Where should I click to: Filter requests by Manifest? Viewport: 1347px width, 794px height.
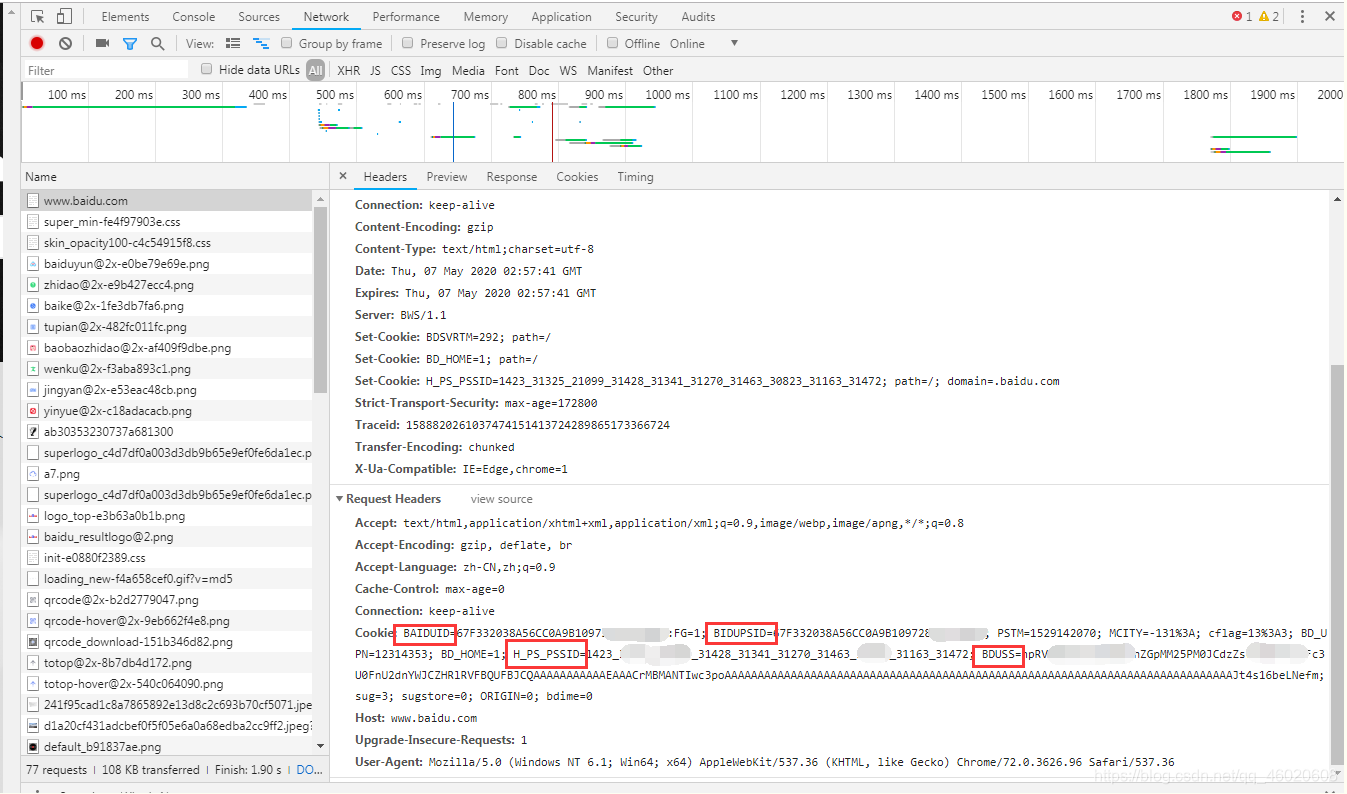point(610,70)
